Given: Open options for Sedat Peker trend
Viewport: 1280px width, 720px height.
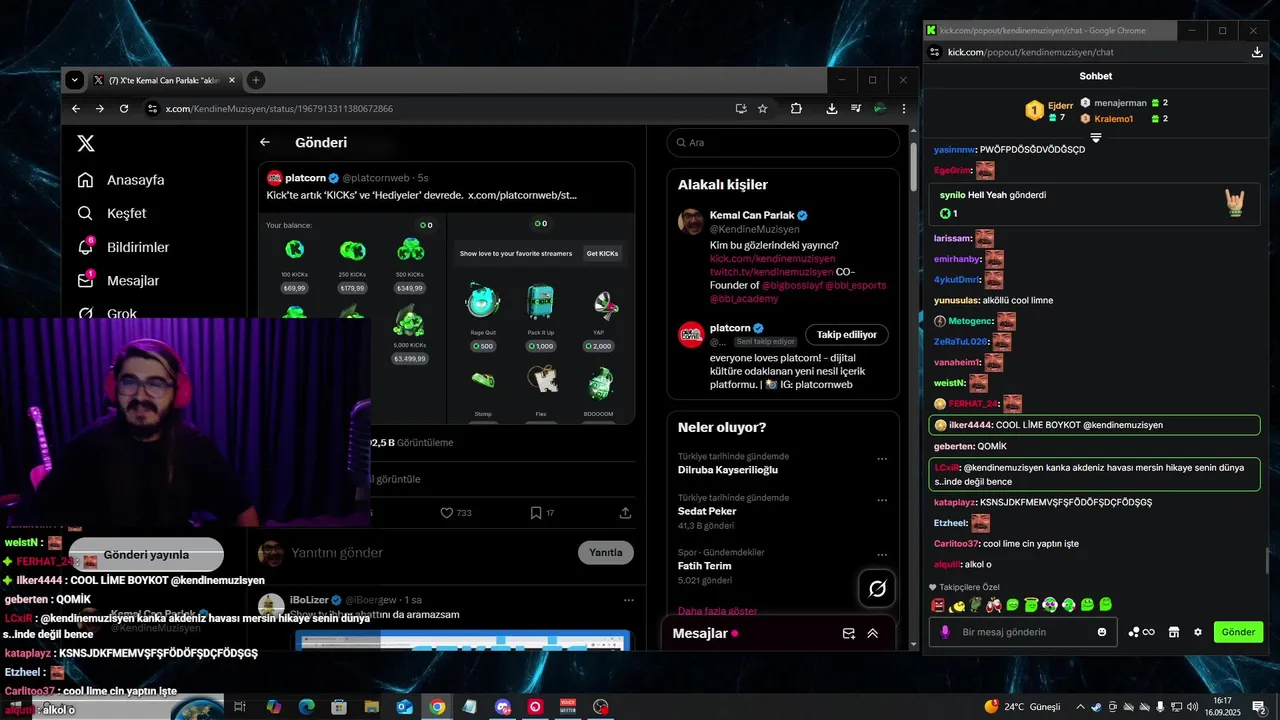Looking at the screenshot, I should [882, 500].
